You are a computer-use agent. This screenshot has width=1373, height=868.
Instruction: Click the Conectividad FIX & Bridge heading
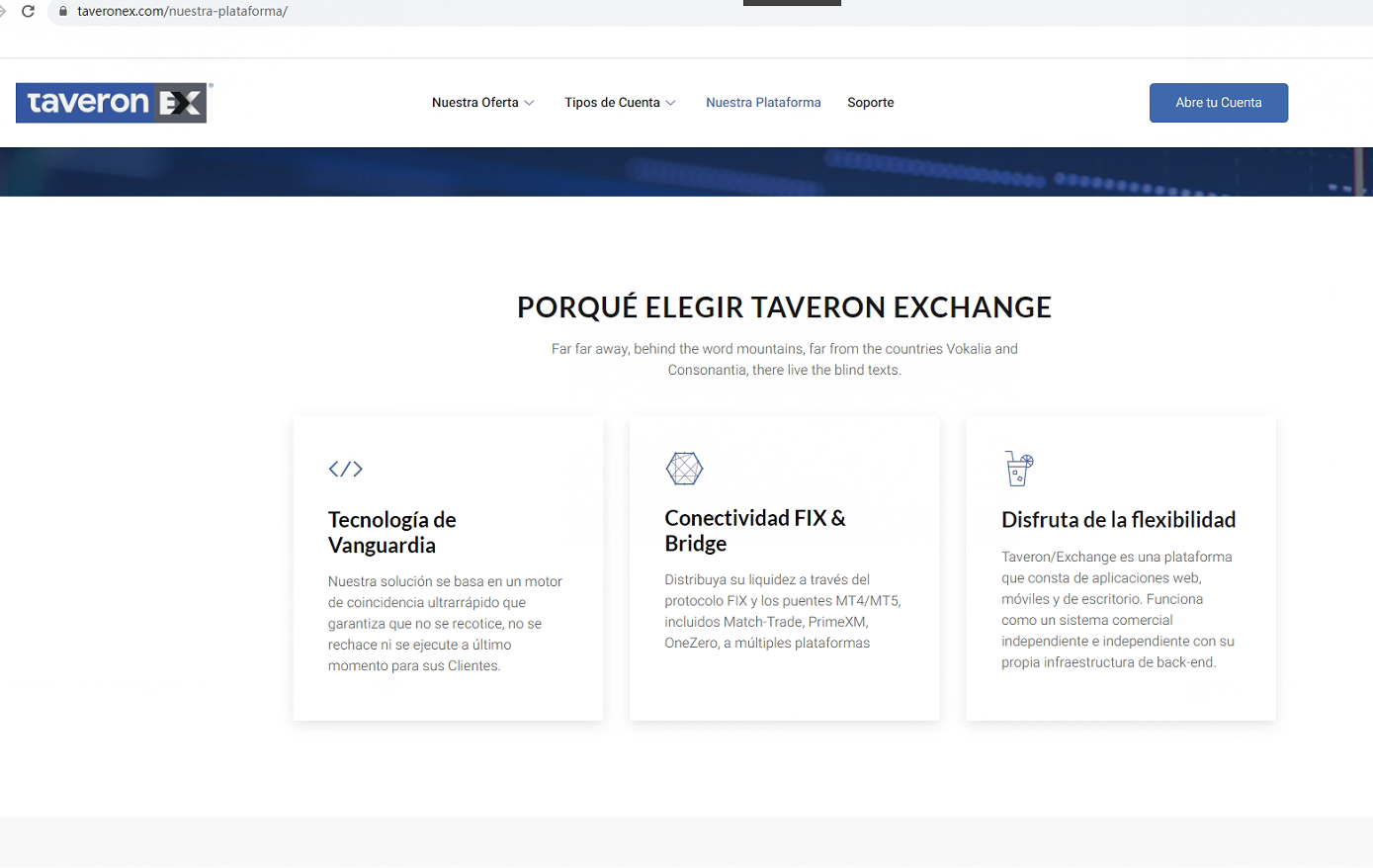pyautogui.click(x=755, y=530)
